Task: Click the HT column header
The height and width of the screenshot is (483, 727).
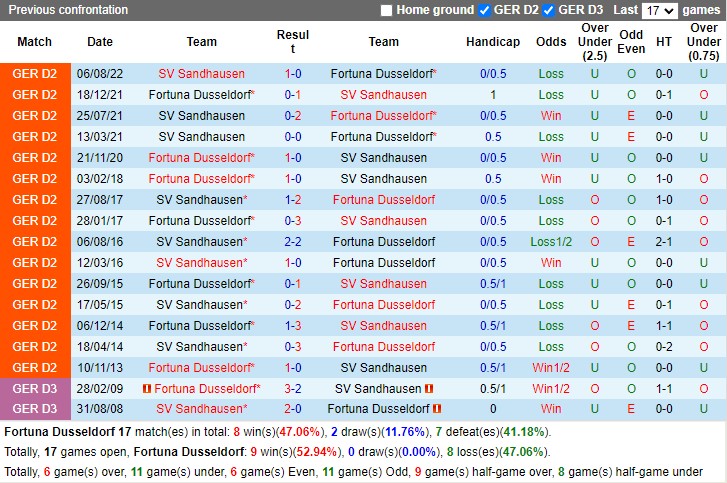Action: point(663,42)
